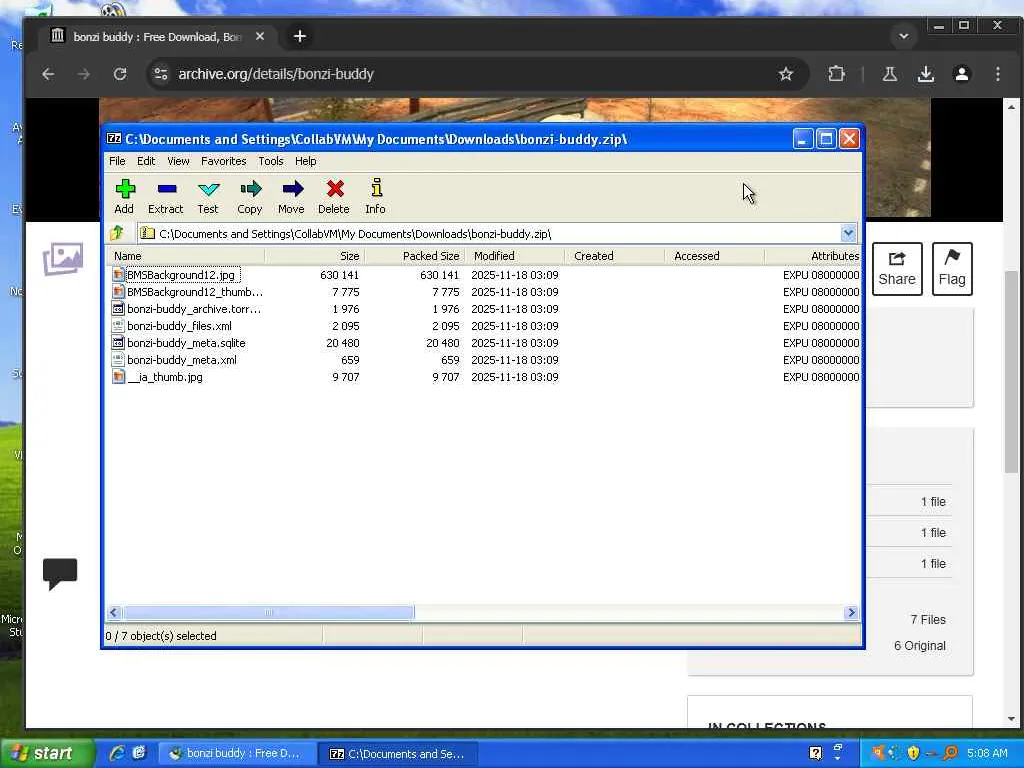The width and height of the screenshot is (1024, 768).
Task: Click the Chrome address bar URL
Action: coord(276,74)
